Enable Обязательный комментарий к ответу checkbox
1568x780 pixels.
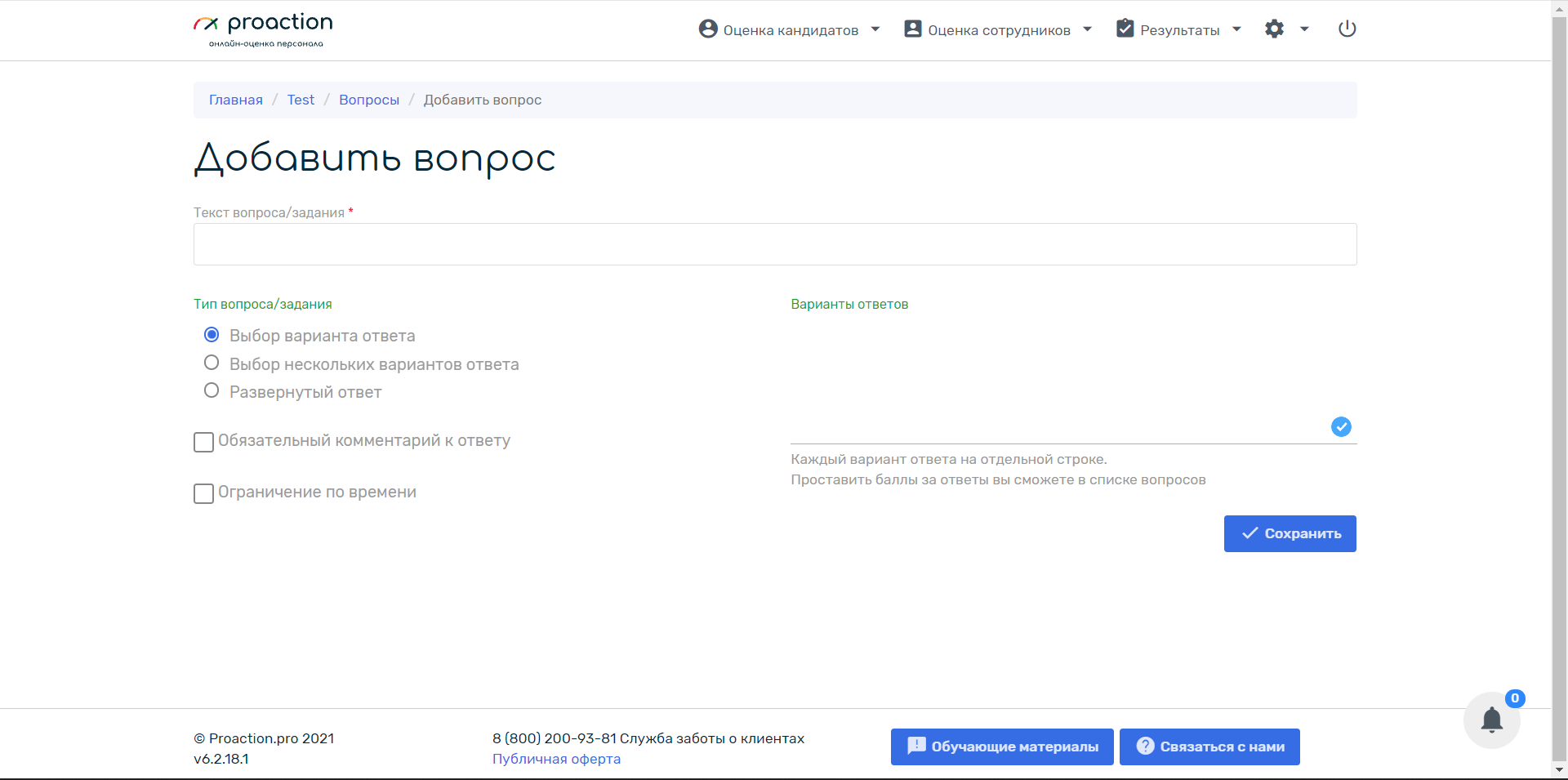coord(203,442)
